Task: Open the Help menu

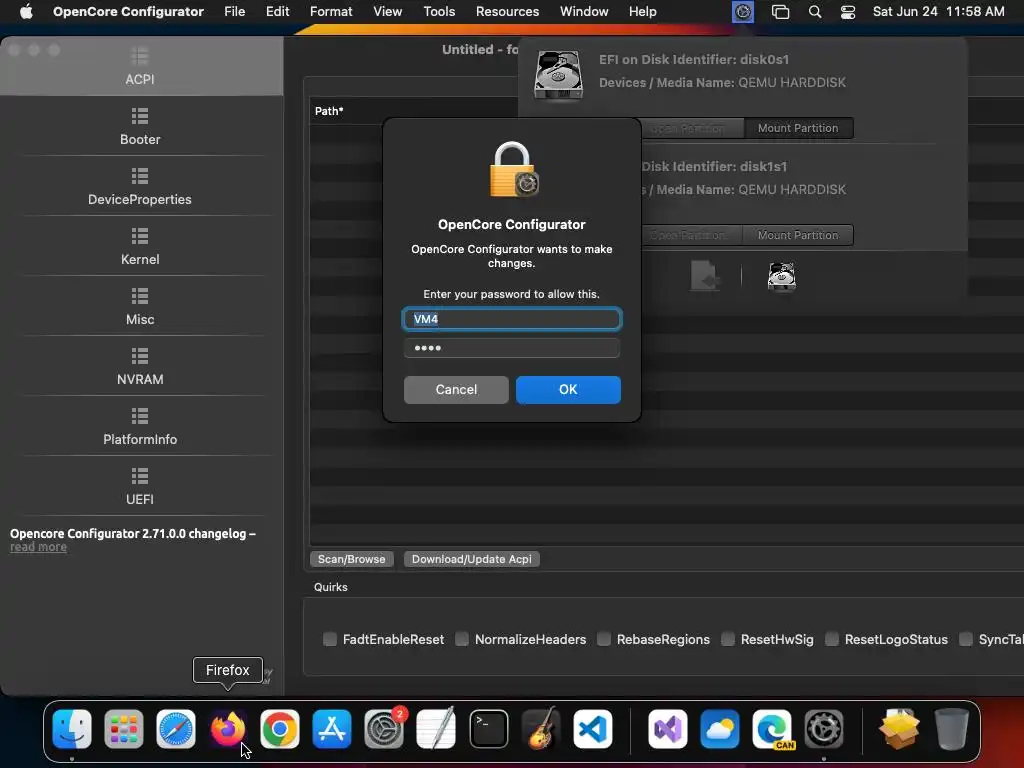Action: 643,12
